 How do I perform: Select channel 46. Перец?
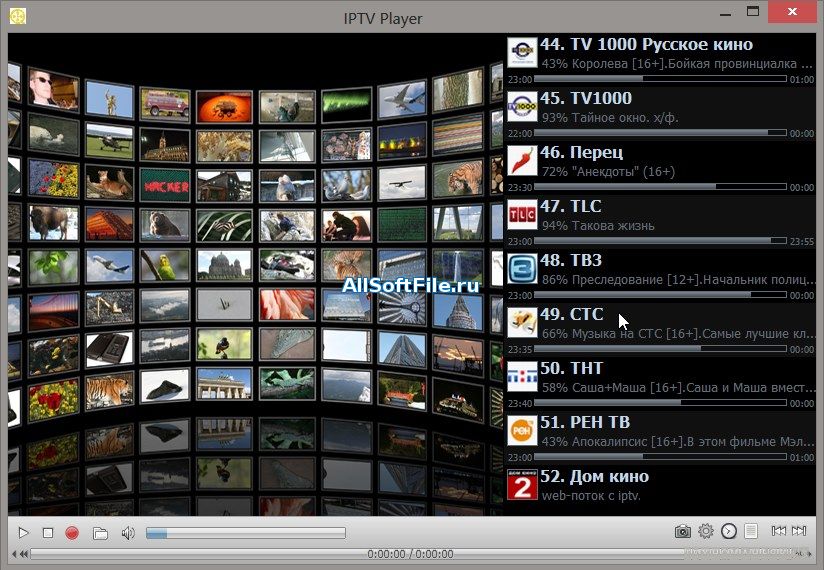(x=661, y=168)
